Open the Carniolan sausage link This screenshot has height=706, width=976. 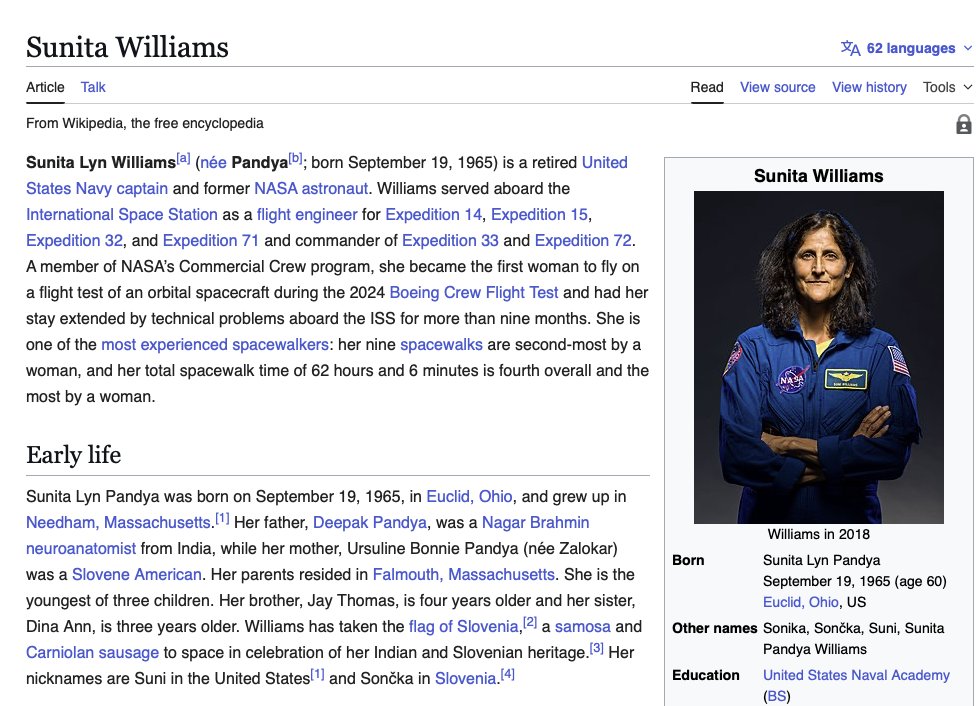[92, 653]
